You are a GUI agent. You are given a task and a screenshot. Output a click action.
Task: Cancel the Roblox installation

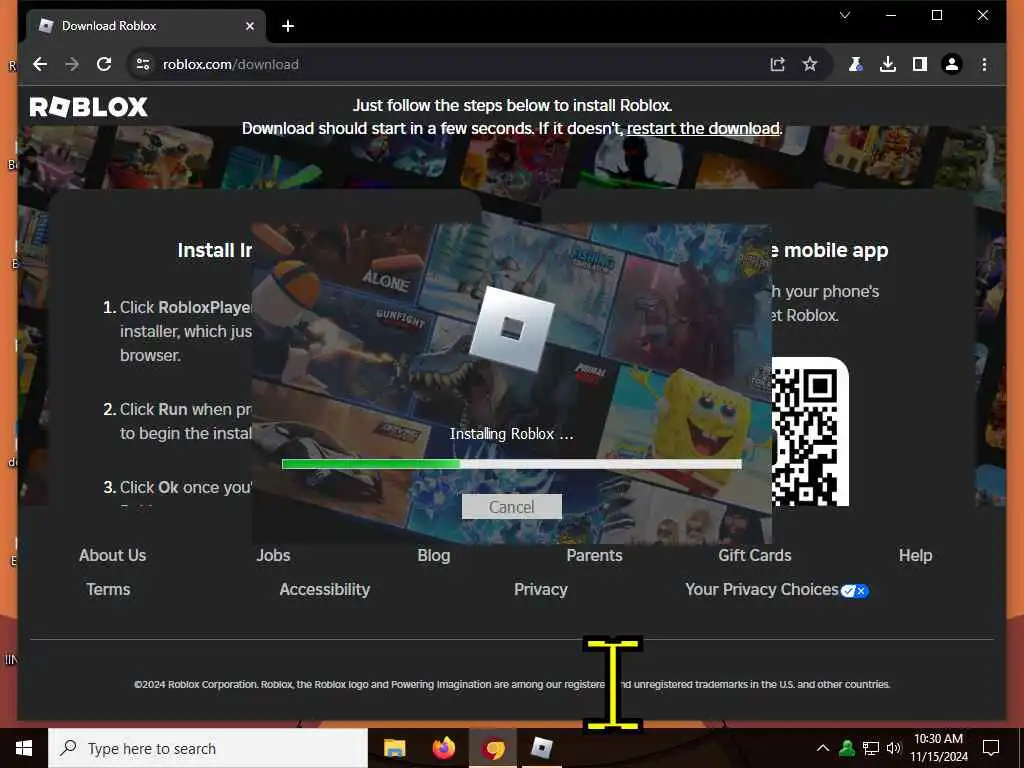(511, 507)
